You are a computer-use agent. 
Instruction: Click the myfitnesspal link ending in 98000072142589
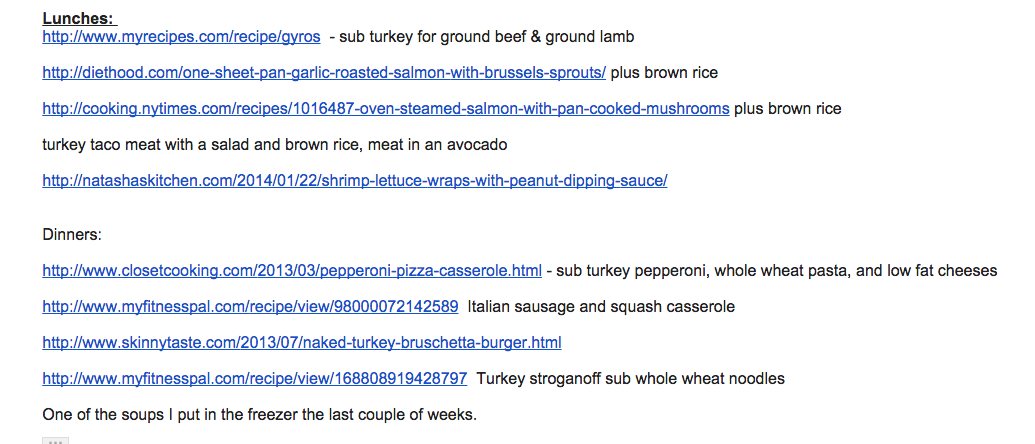click(x=250, y=307)
